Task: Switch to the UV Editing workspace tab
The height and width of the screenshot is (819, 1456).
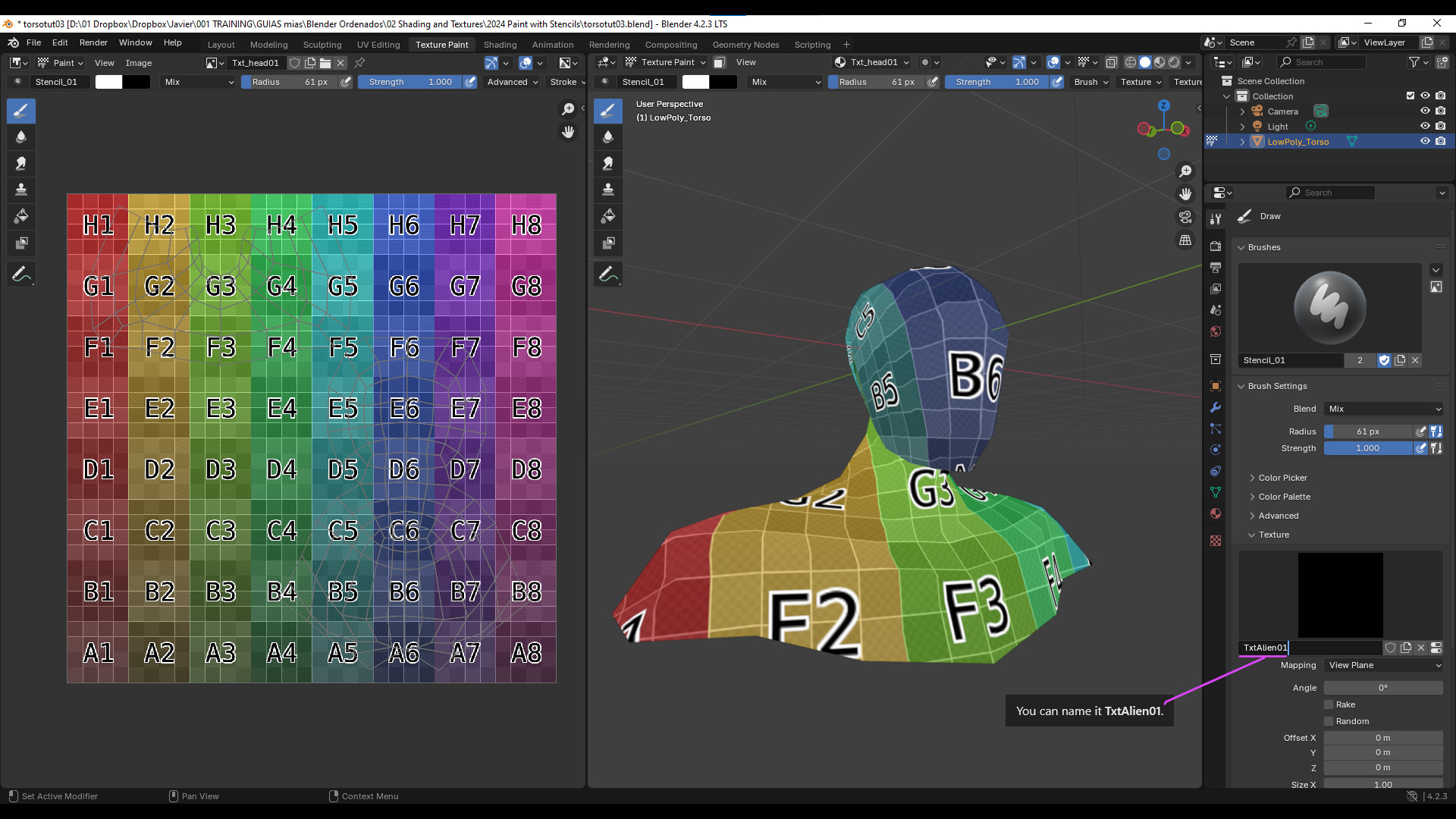Action: pos(378,45)
